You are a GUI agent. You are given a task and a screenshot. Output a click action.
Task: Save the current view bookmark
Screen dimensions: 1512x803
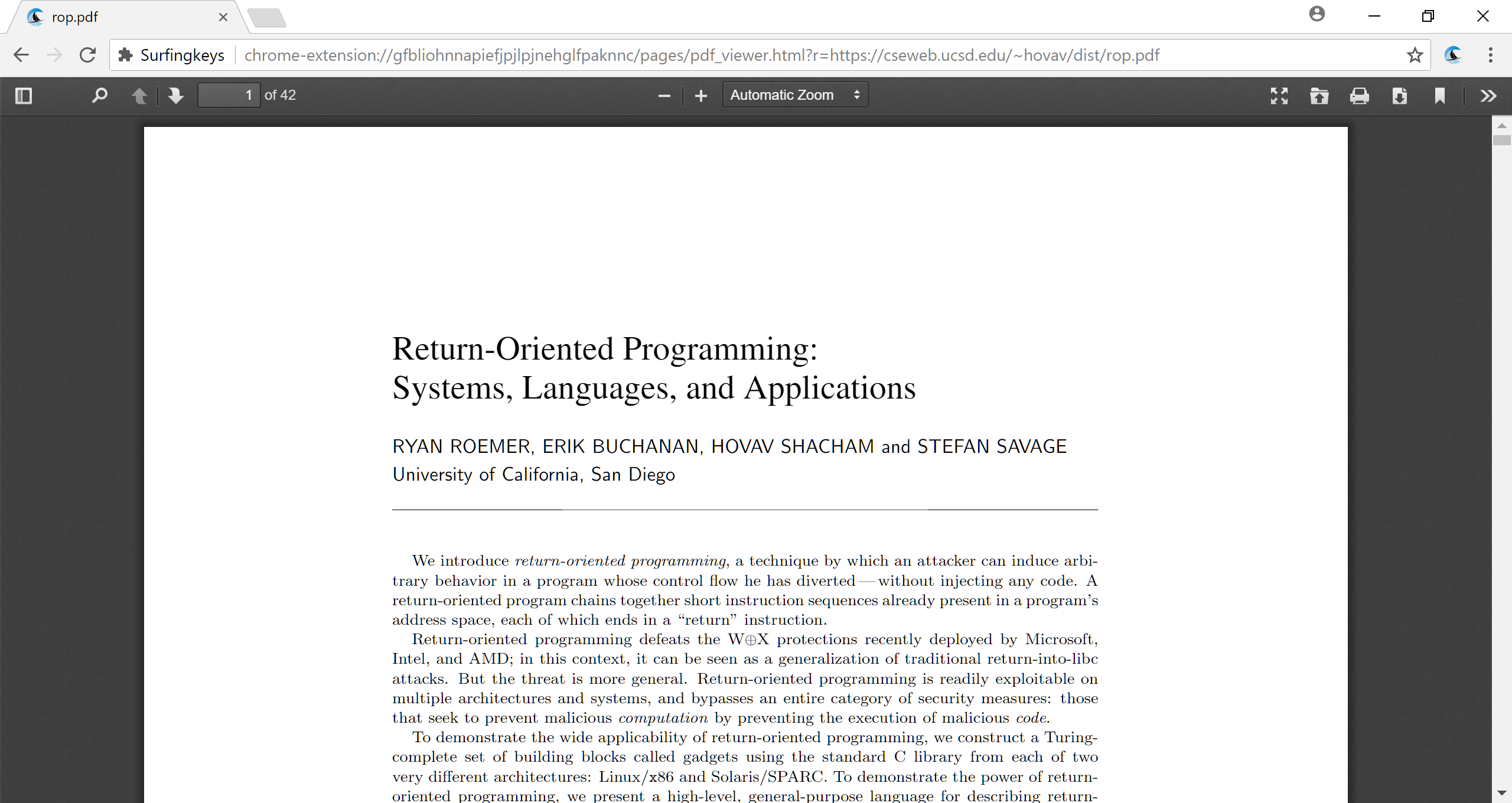tap(1439, 94)
